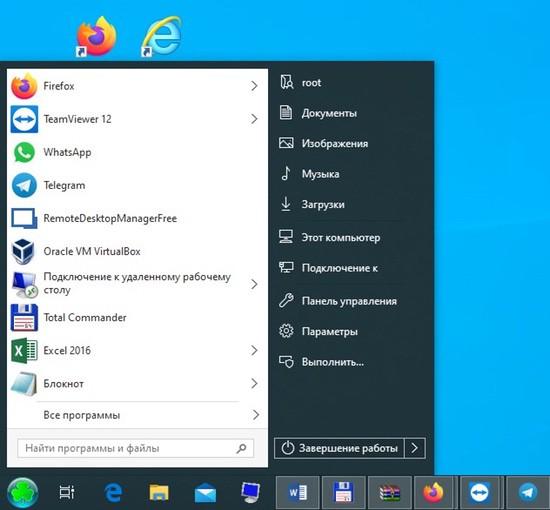550x510 pixels.
Task: Launch Total Commander from the Start menu
Action: 137,317
